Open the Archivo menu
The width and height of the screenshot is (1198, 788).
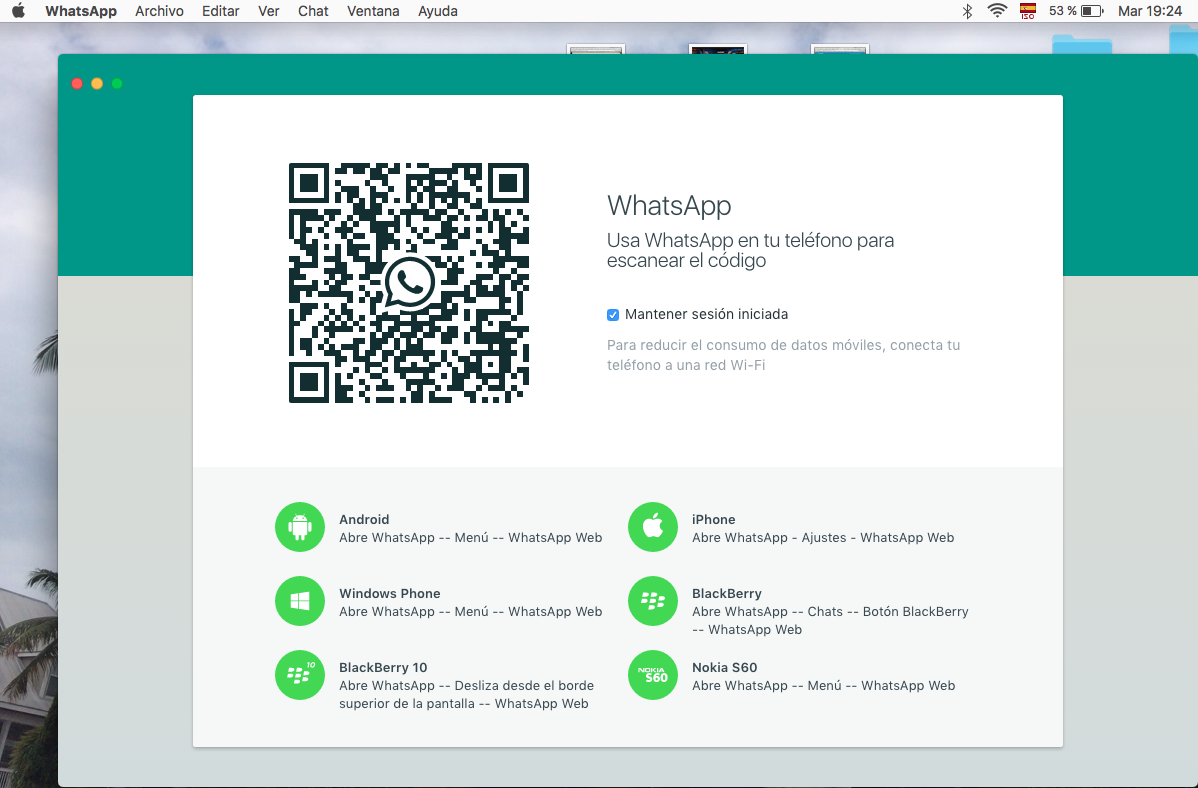coord(159,11)
